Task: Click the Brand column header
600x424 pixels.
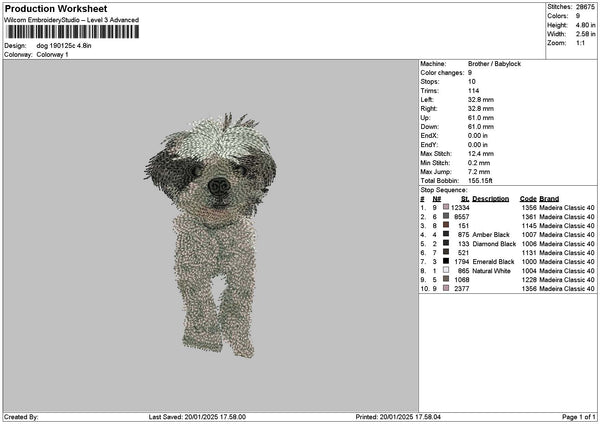Action: click(x=549, y=198)
